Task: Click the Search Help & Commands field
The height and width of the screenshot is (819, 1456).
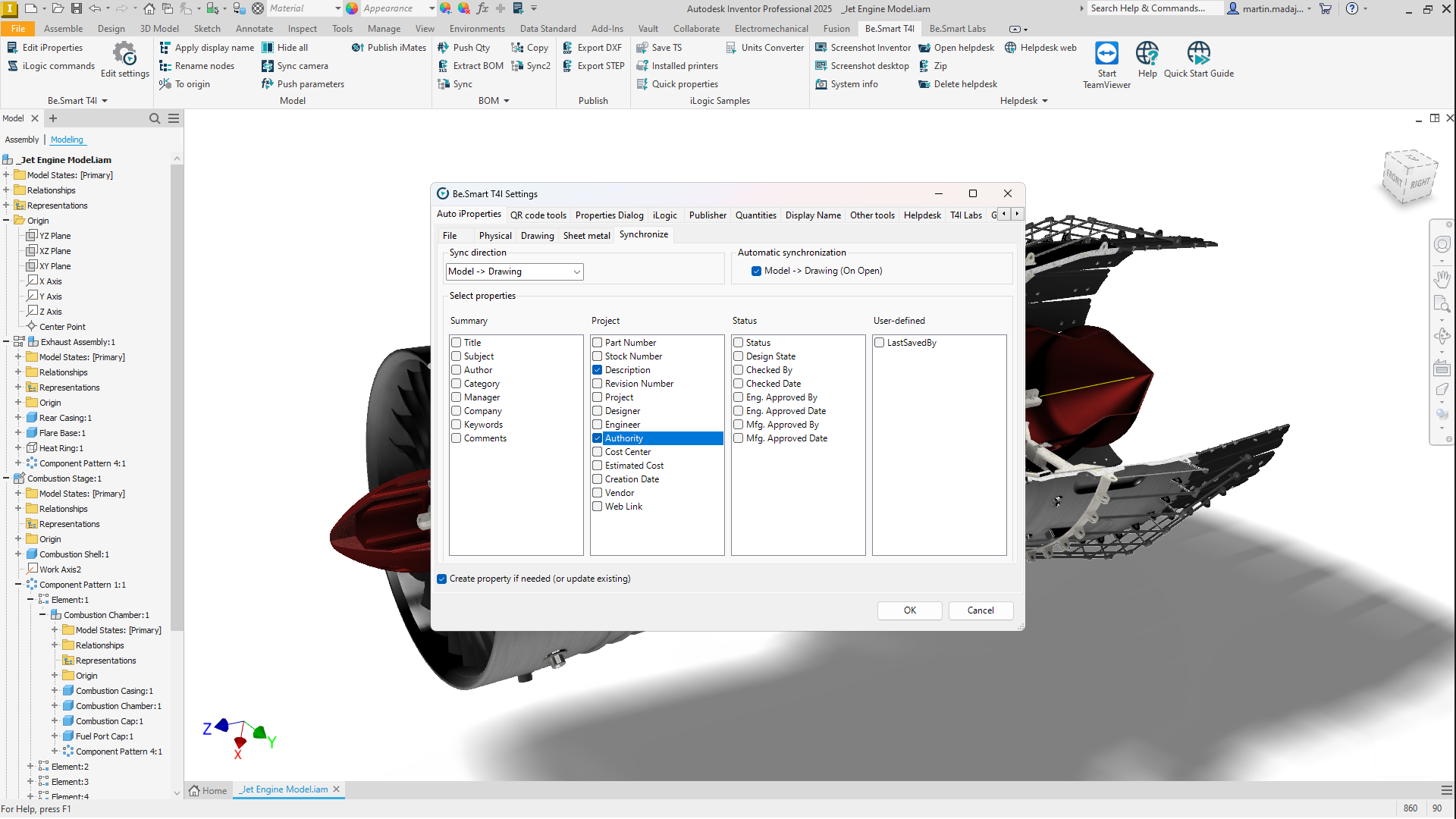Action: [1153, 8]
